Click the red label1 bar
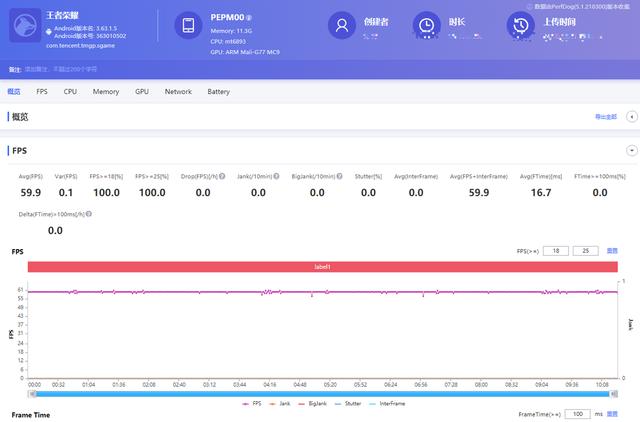640x422 pixels. tap(322, 267)
